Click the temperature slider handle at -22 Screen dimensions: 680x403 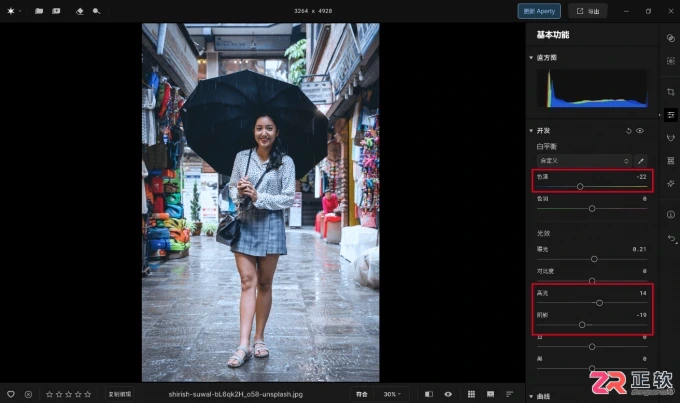coord(580,187)
